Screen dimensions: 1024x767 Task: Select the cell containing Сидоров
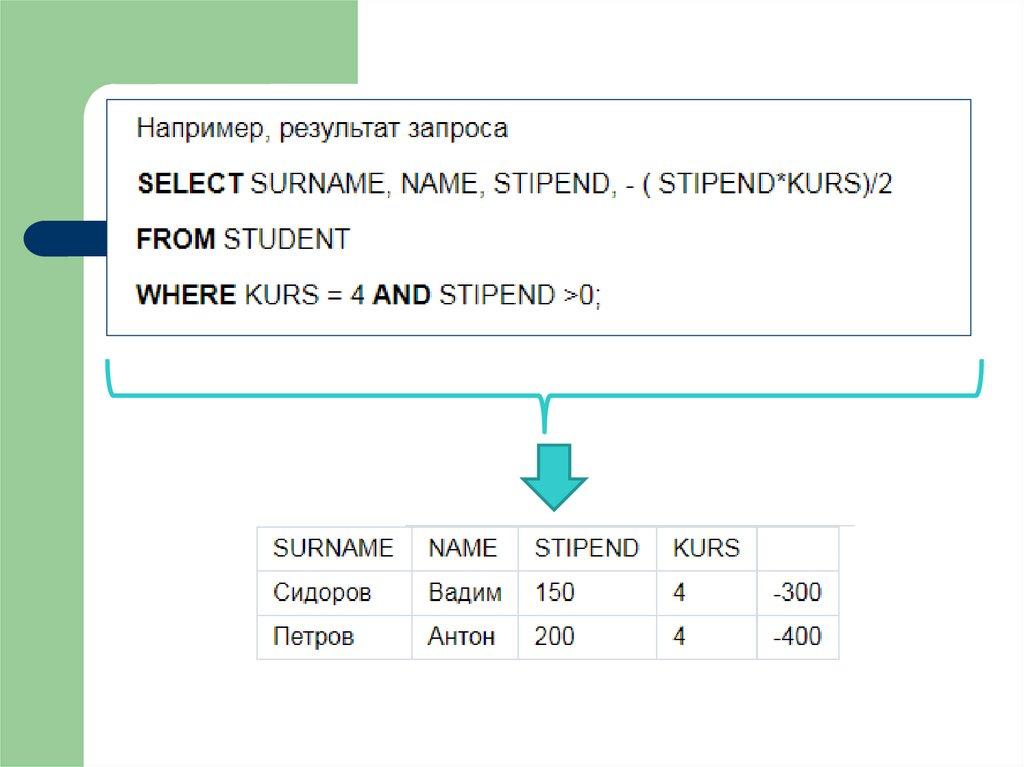point(322,593)
